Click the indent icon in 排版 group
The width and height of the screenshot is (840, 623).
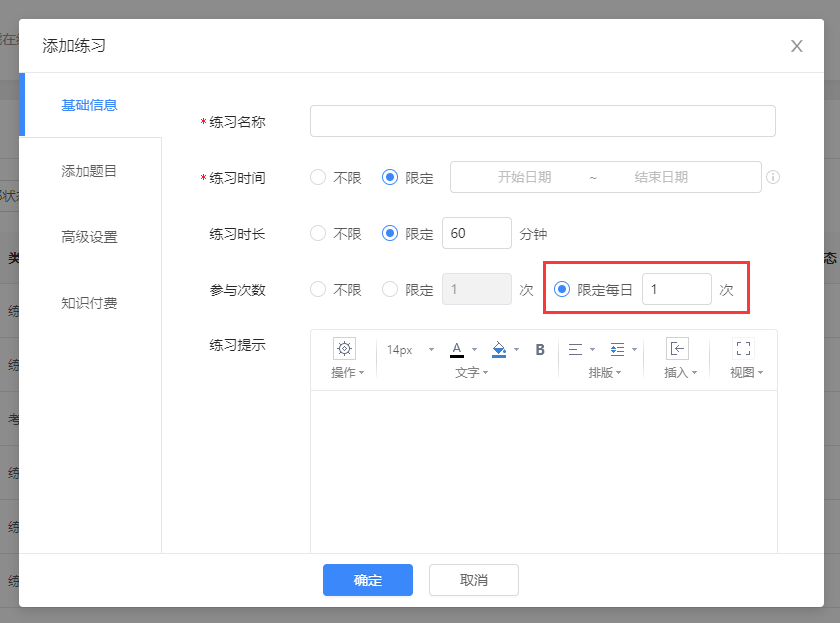point(616,349)
